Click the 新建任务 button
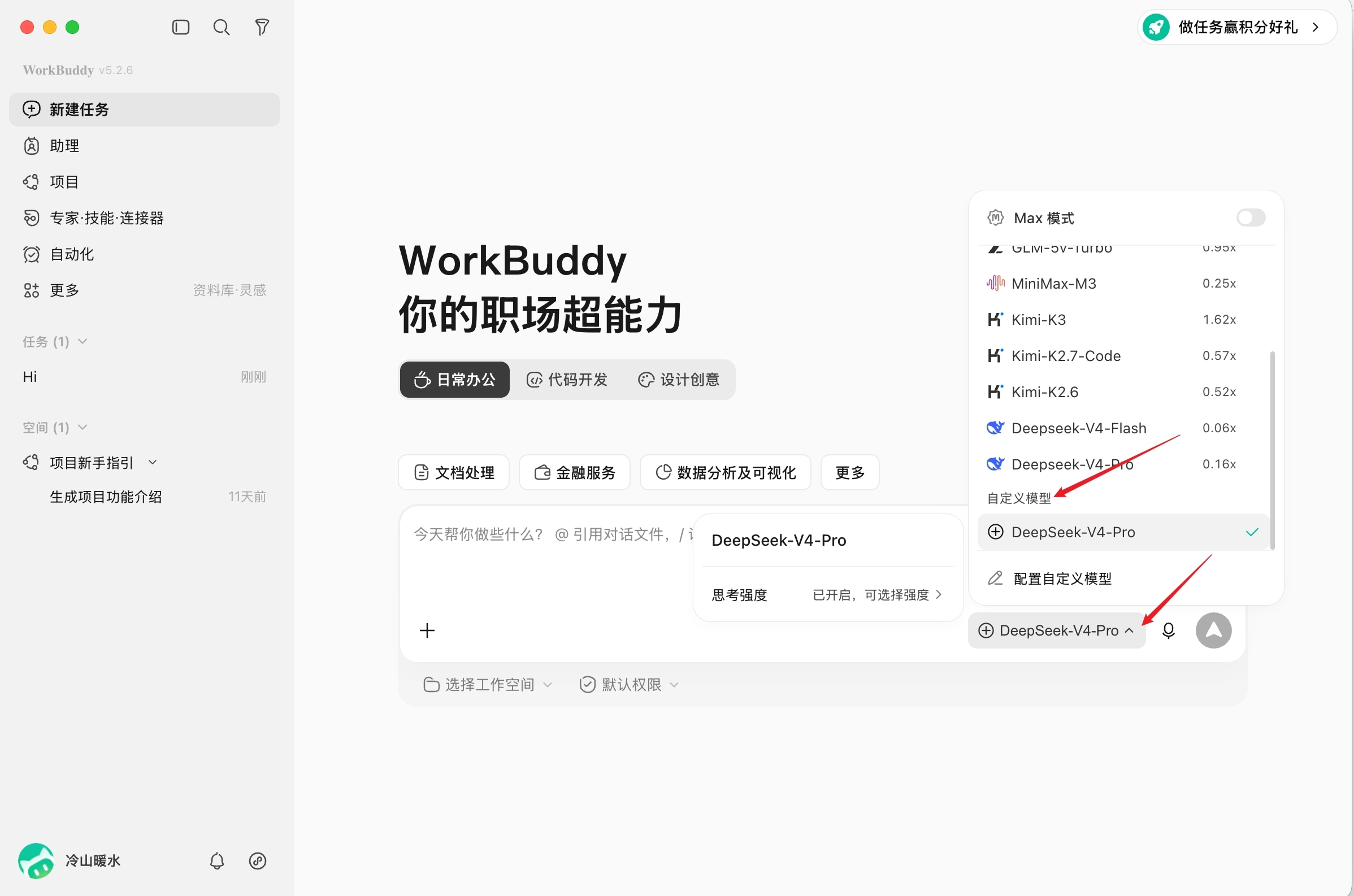The width and height of the screenshot is (1354, 896). coord(145,109)
